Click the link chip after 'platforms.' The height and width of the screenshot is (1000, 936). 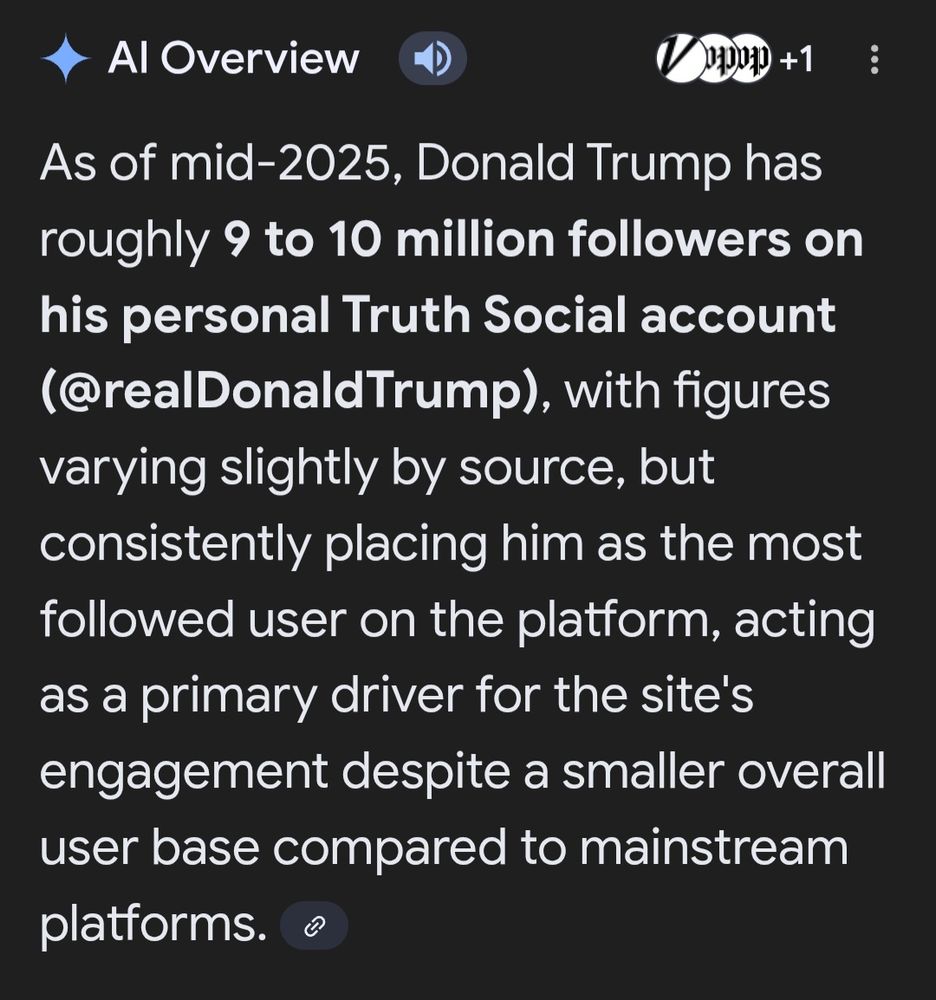pos(314,926)
